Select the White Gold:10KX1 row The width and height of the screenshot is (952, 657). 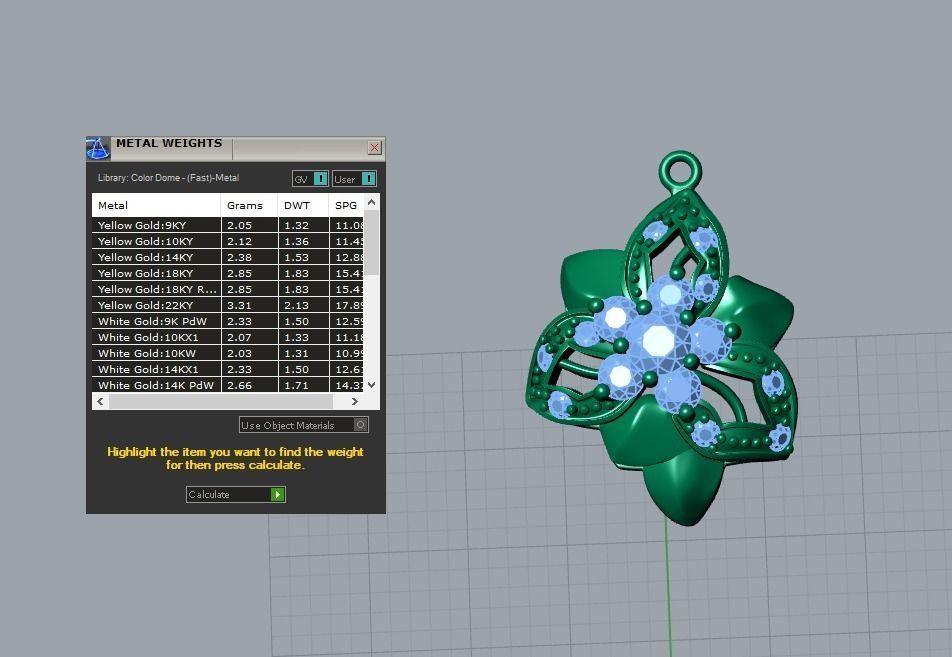[228, 337]
